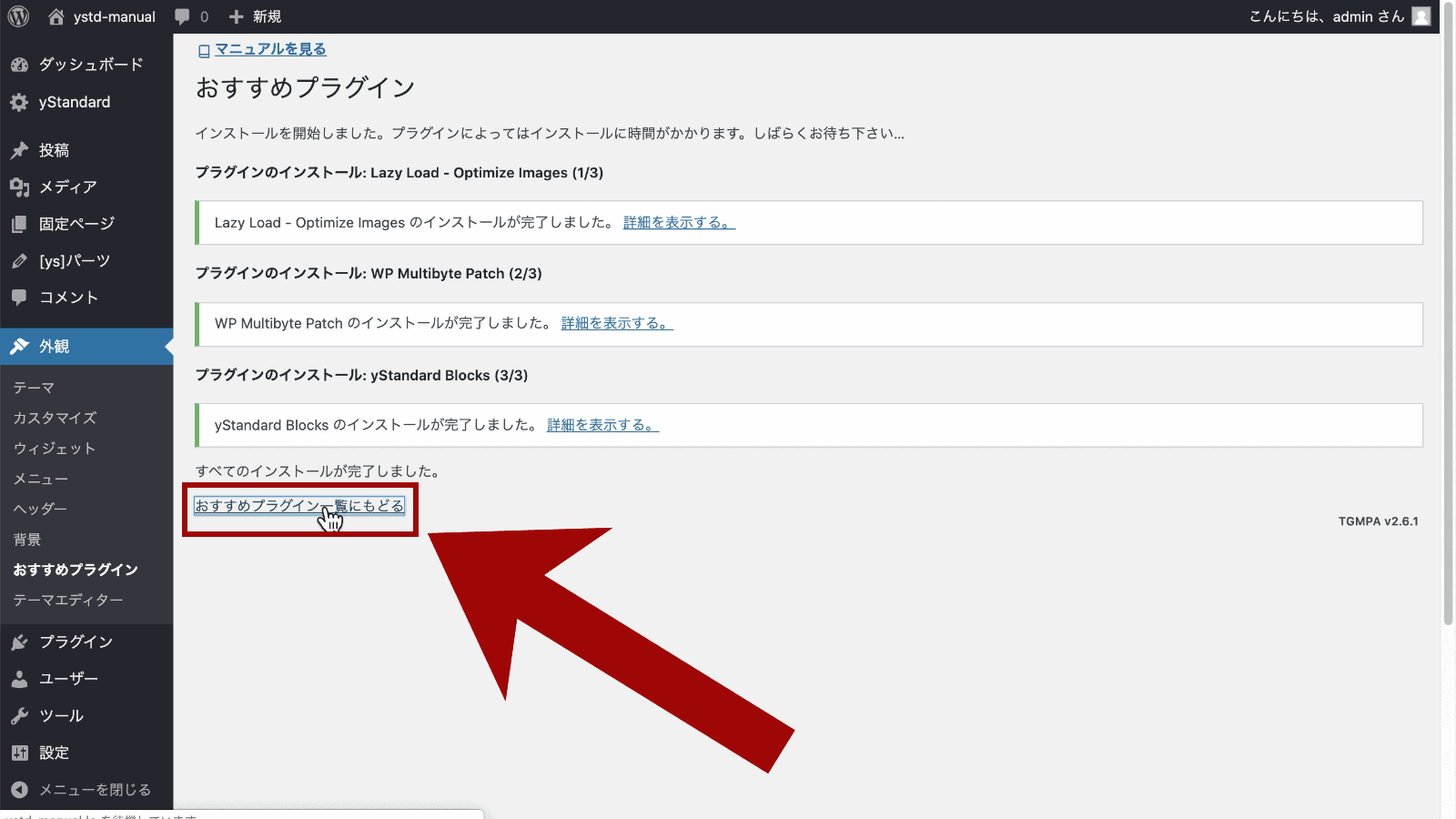Click こんにちは、admin さん account greeting
The image size is (1456, 819).
point(1327,16)
